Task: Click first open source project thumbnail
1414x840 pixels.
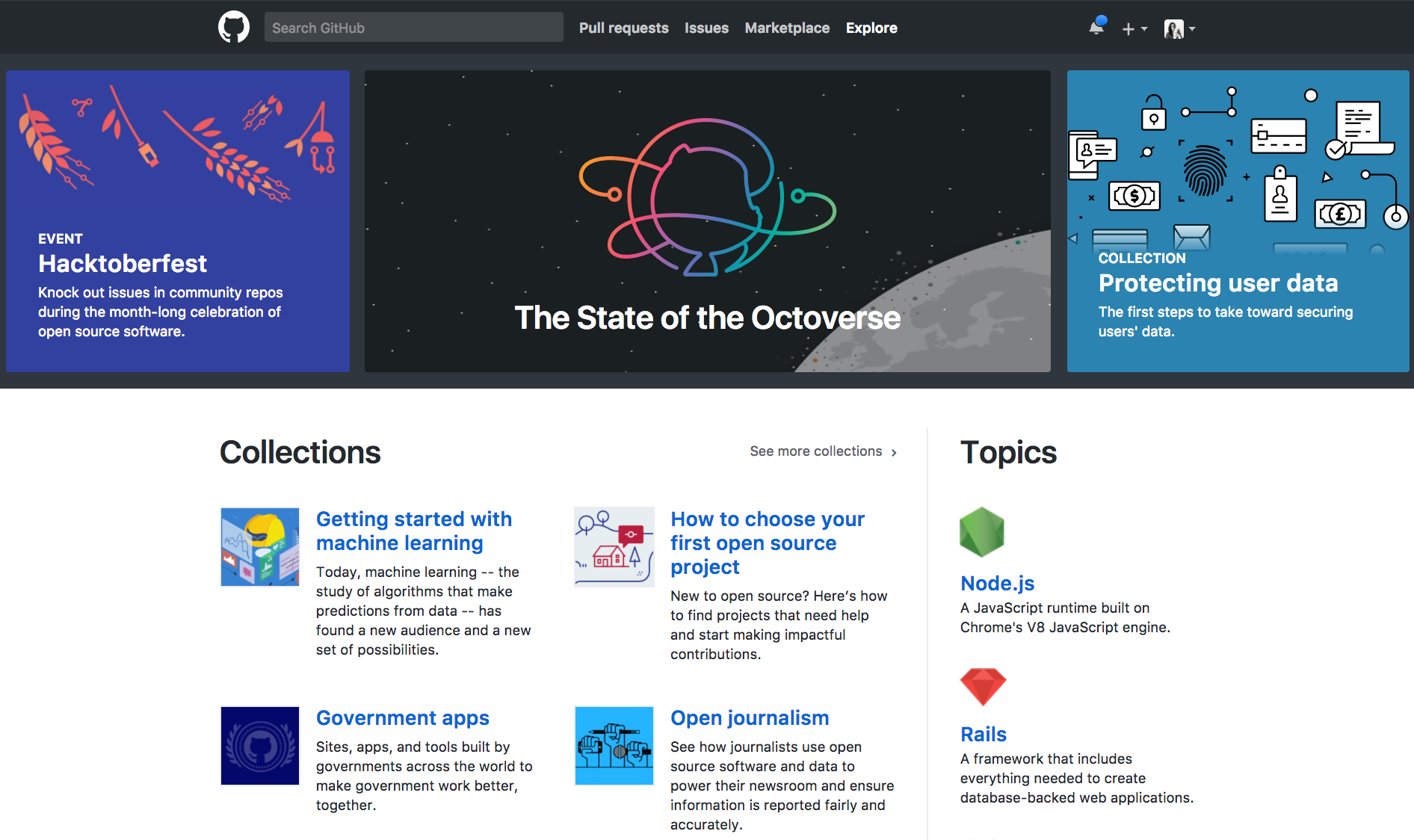Action: (614, 547)
